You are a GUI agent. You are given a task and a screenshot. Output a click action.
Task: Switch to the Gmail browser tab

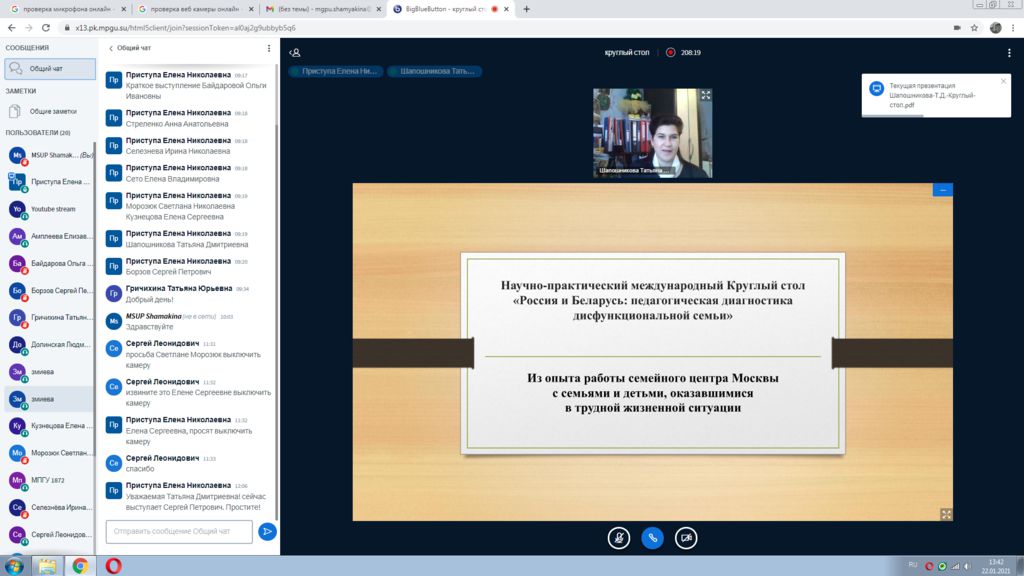(320, 9)
